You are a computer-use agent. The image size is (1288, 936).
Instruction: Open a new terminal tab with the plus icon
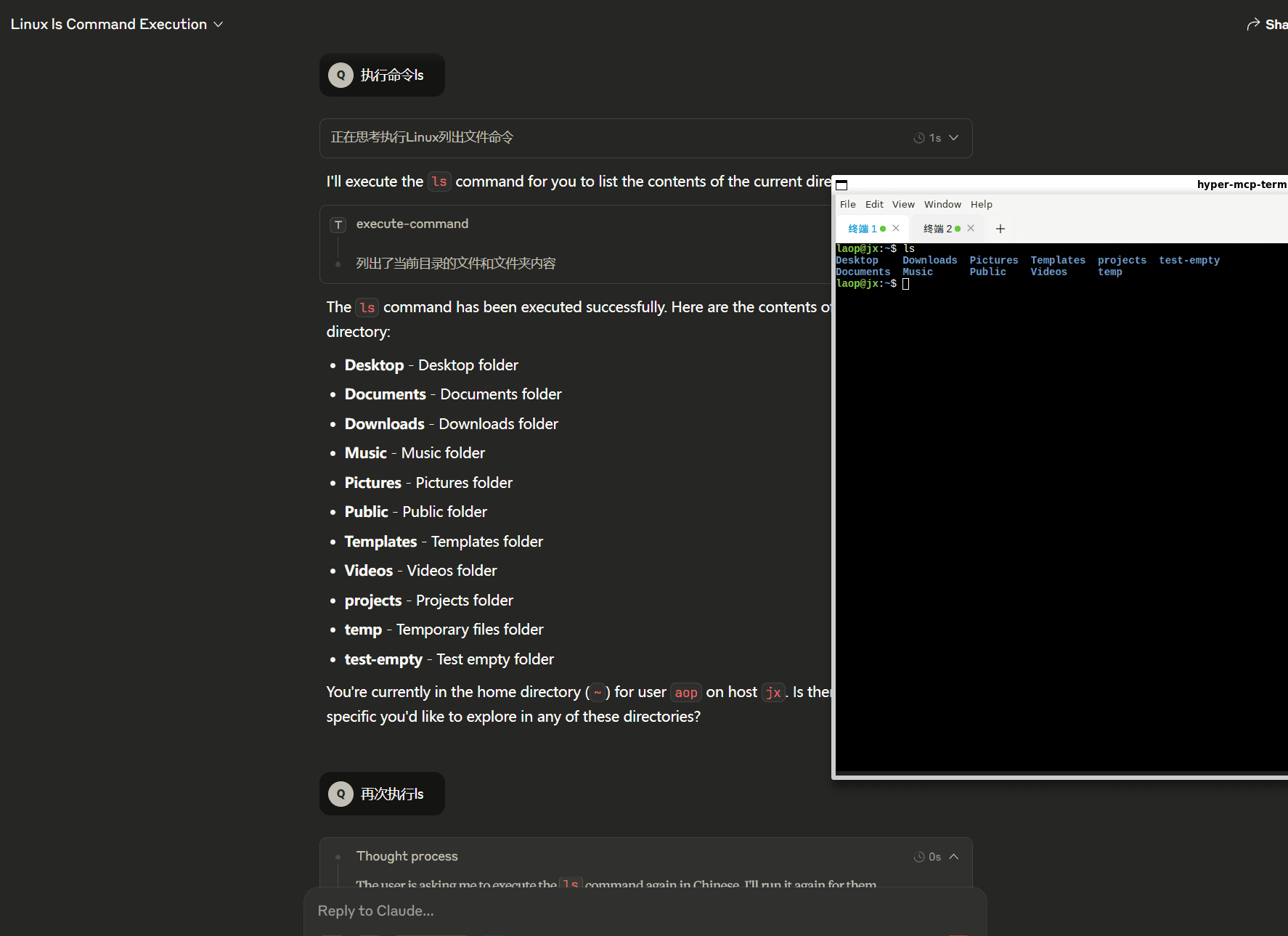tap(1000, 228)
